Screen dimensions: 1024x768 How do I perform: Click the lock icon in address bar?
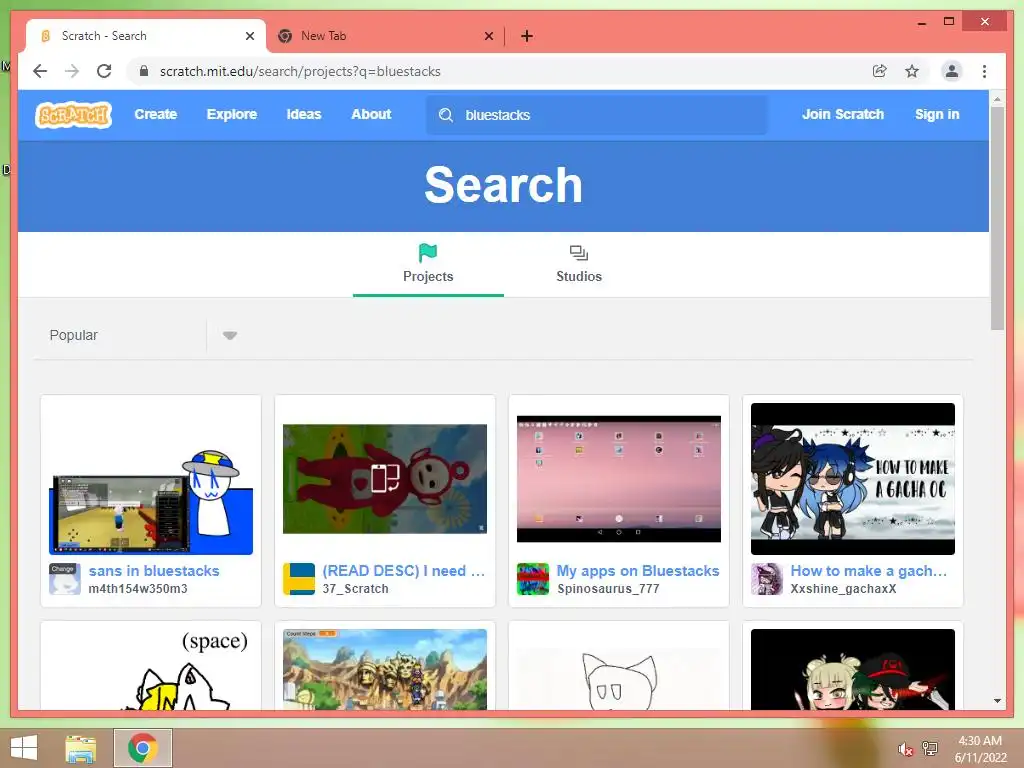point(144,71)
